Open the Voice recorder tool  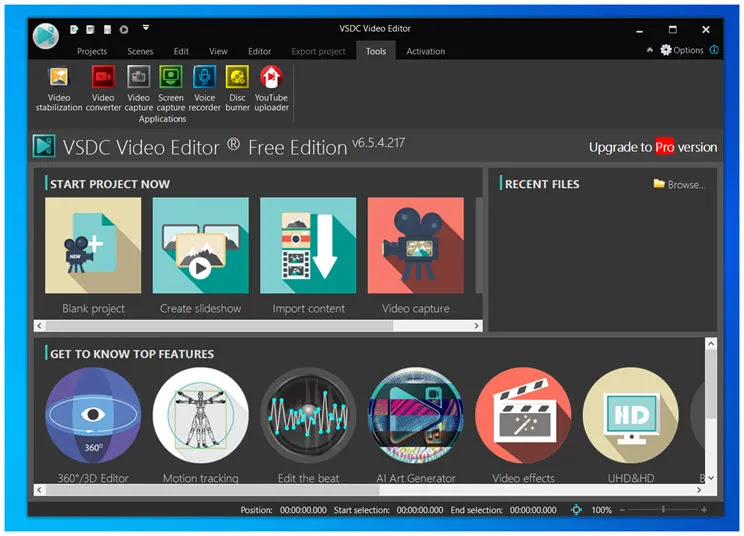[x=205, y=89]
